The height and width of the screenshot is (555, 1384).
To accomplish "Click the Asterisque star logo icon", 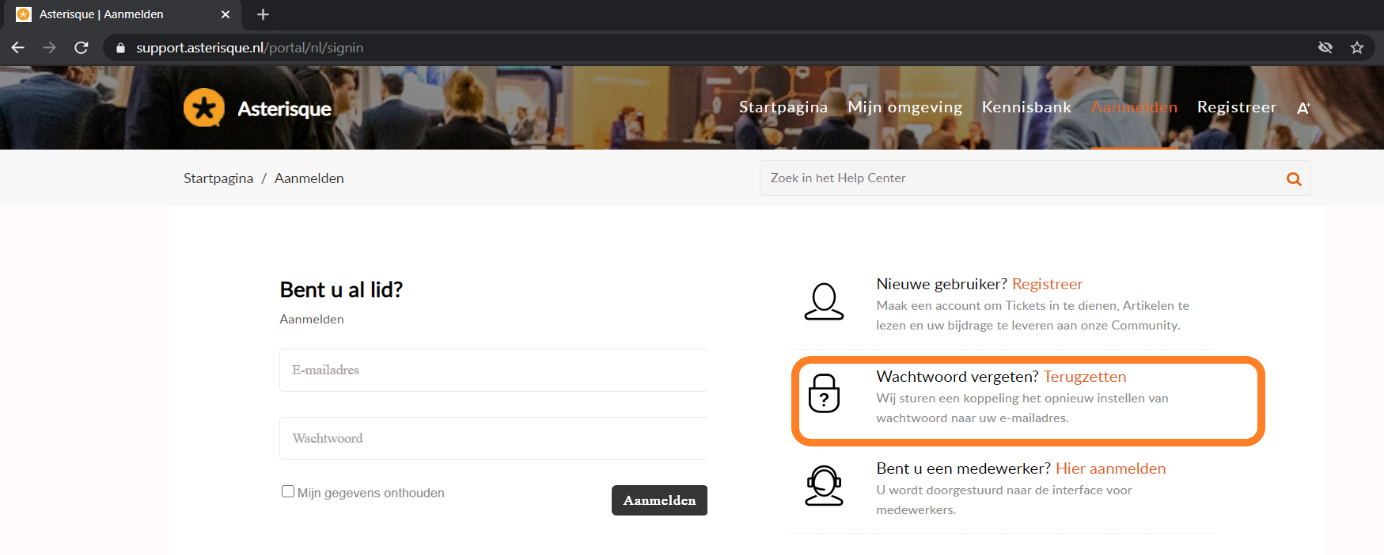I will pyautogui.click(x=204, y=108).
